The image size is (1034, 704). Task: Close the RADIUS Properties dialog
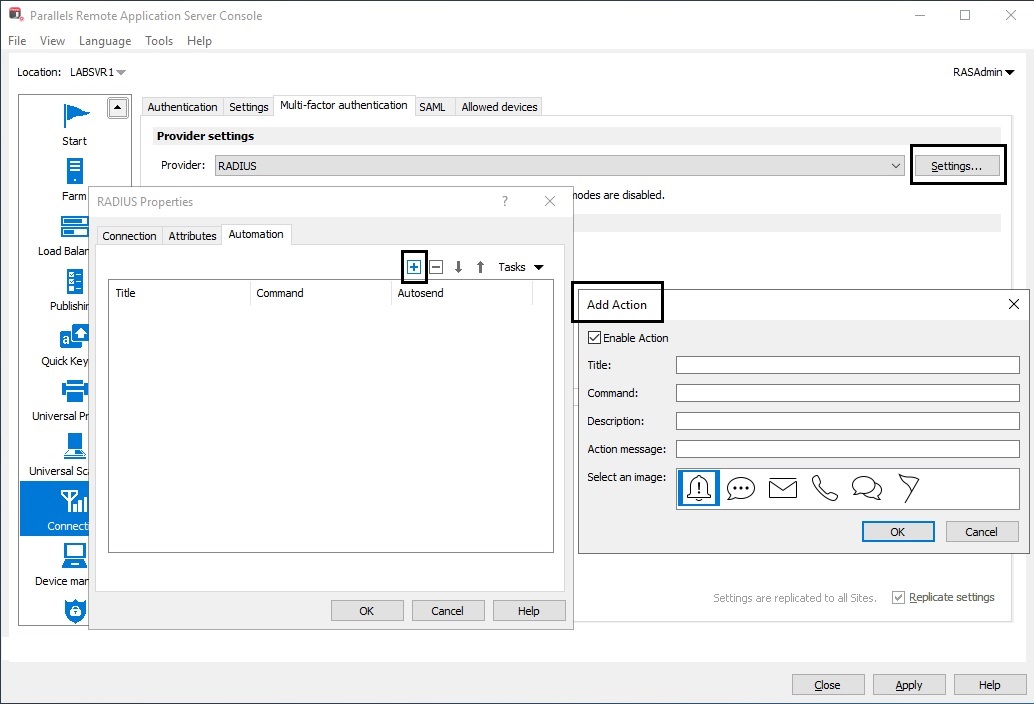[x=550, y=201]
